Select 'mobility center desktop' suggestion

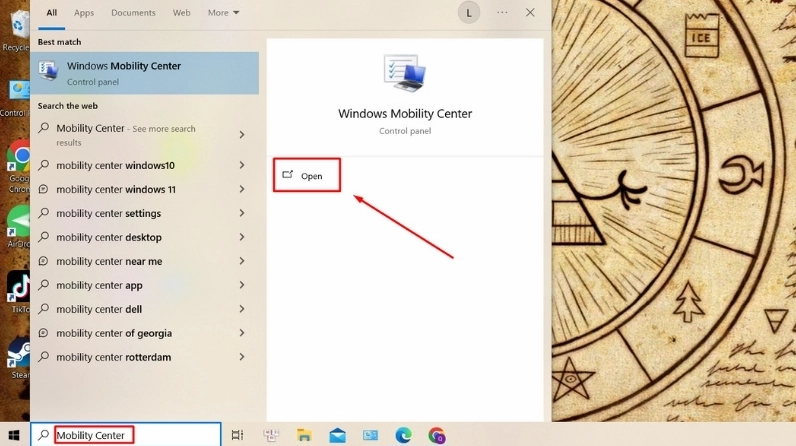[x=109, y=237]
